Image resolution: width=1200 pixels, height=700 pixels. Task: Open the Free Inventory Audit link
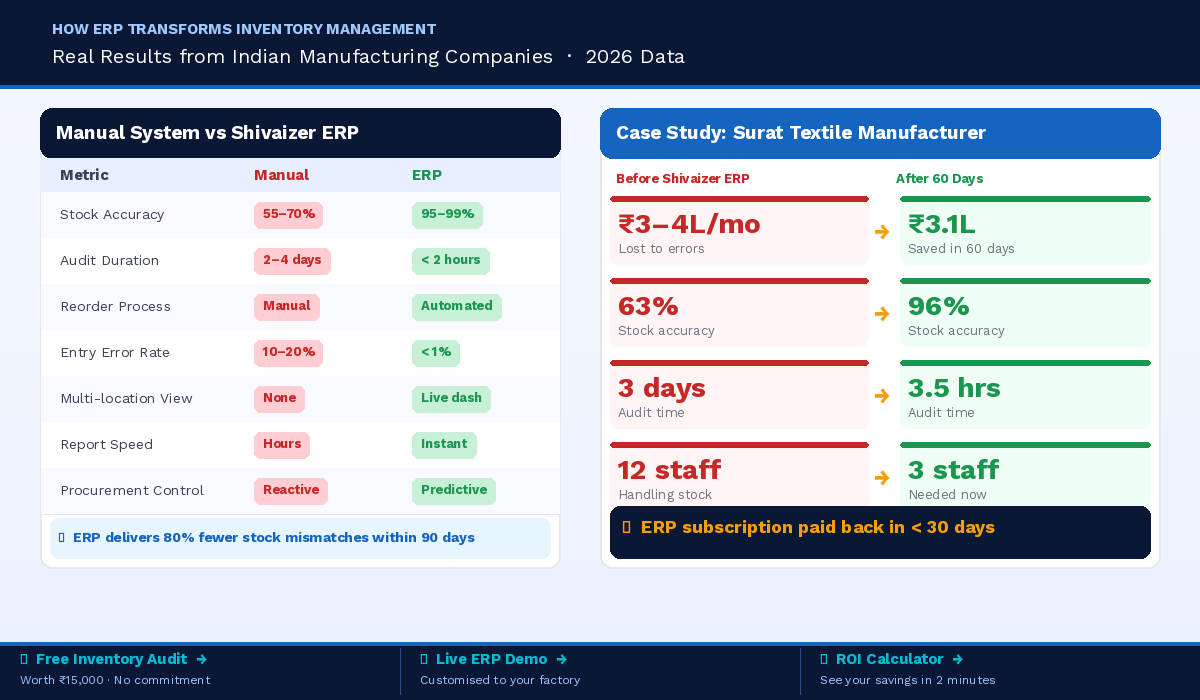(113, 659)
